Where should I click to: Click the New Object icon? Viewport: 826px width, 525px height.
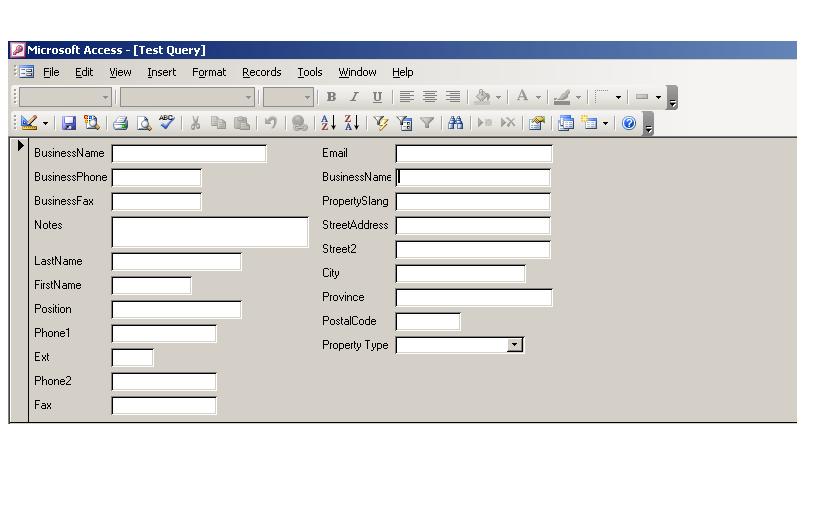(589, 123)
